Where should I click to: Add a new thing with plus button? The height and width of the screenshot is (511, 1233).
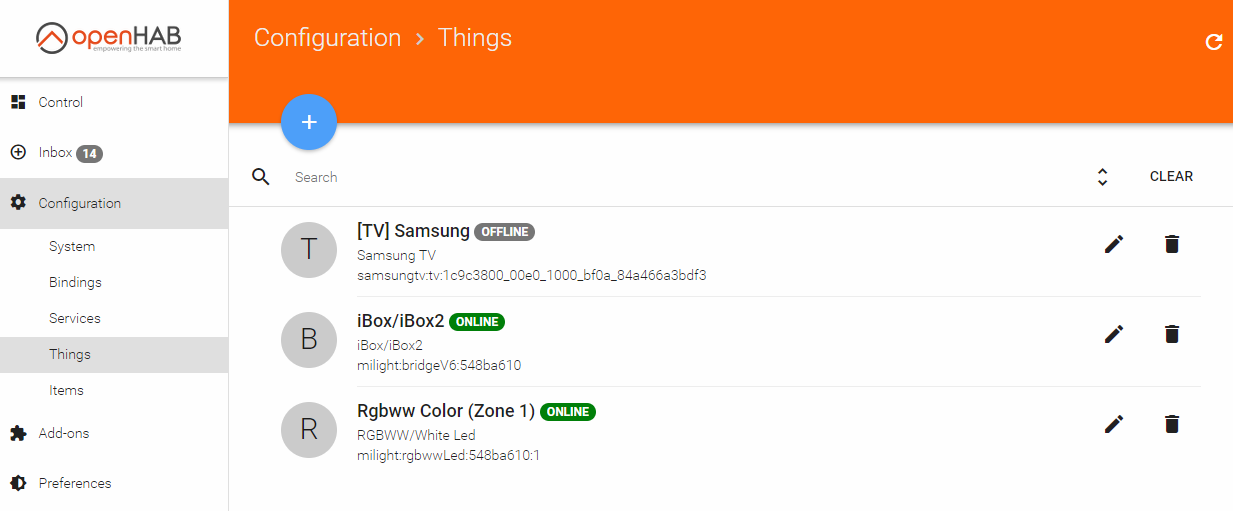pos(309,122)
